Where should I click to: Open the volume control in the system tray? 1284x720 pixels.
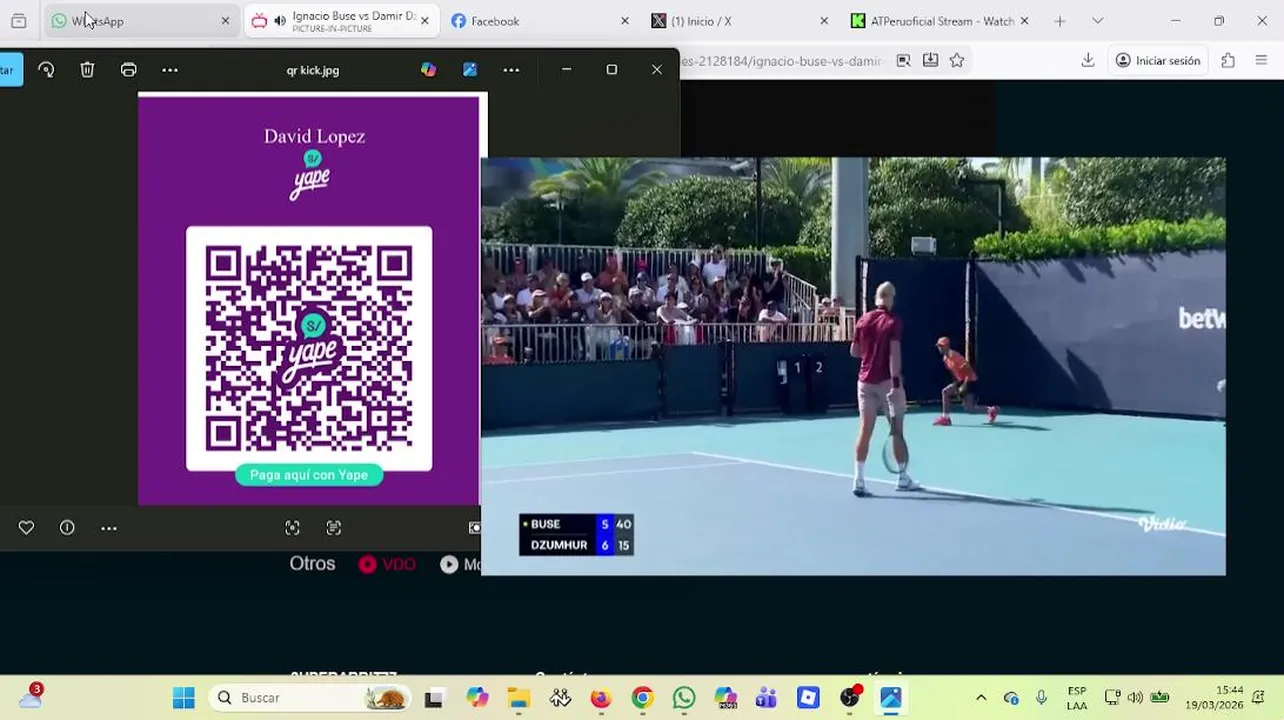1135,698
